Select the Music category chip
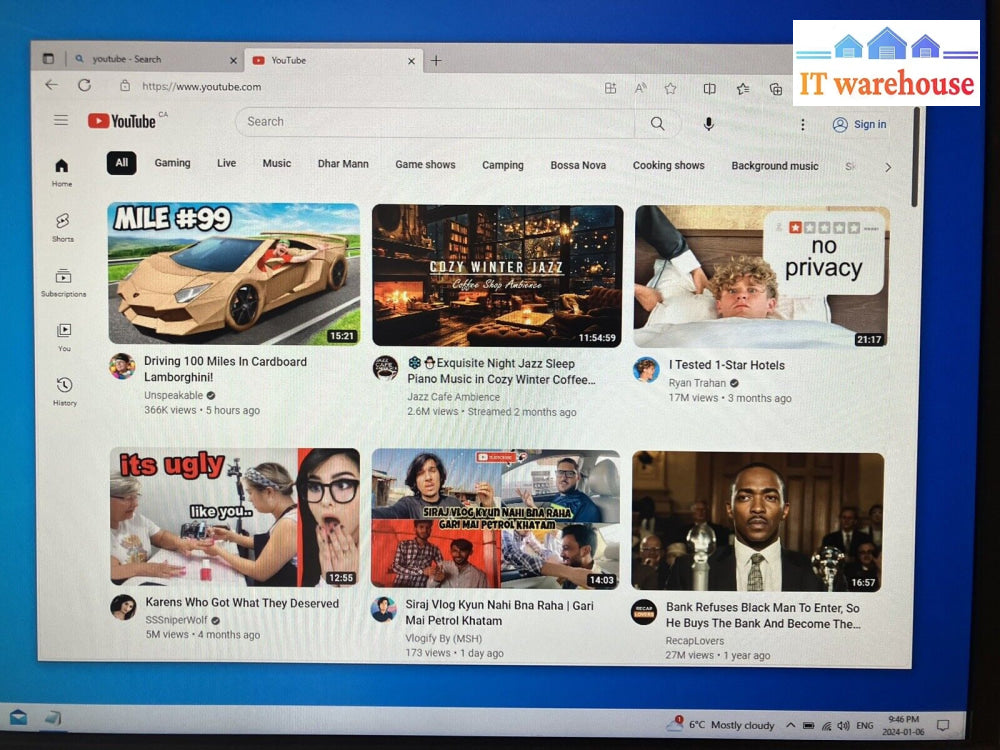The width and height of the screenshot is (1000, 750). pos(277,164)
